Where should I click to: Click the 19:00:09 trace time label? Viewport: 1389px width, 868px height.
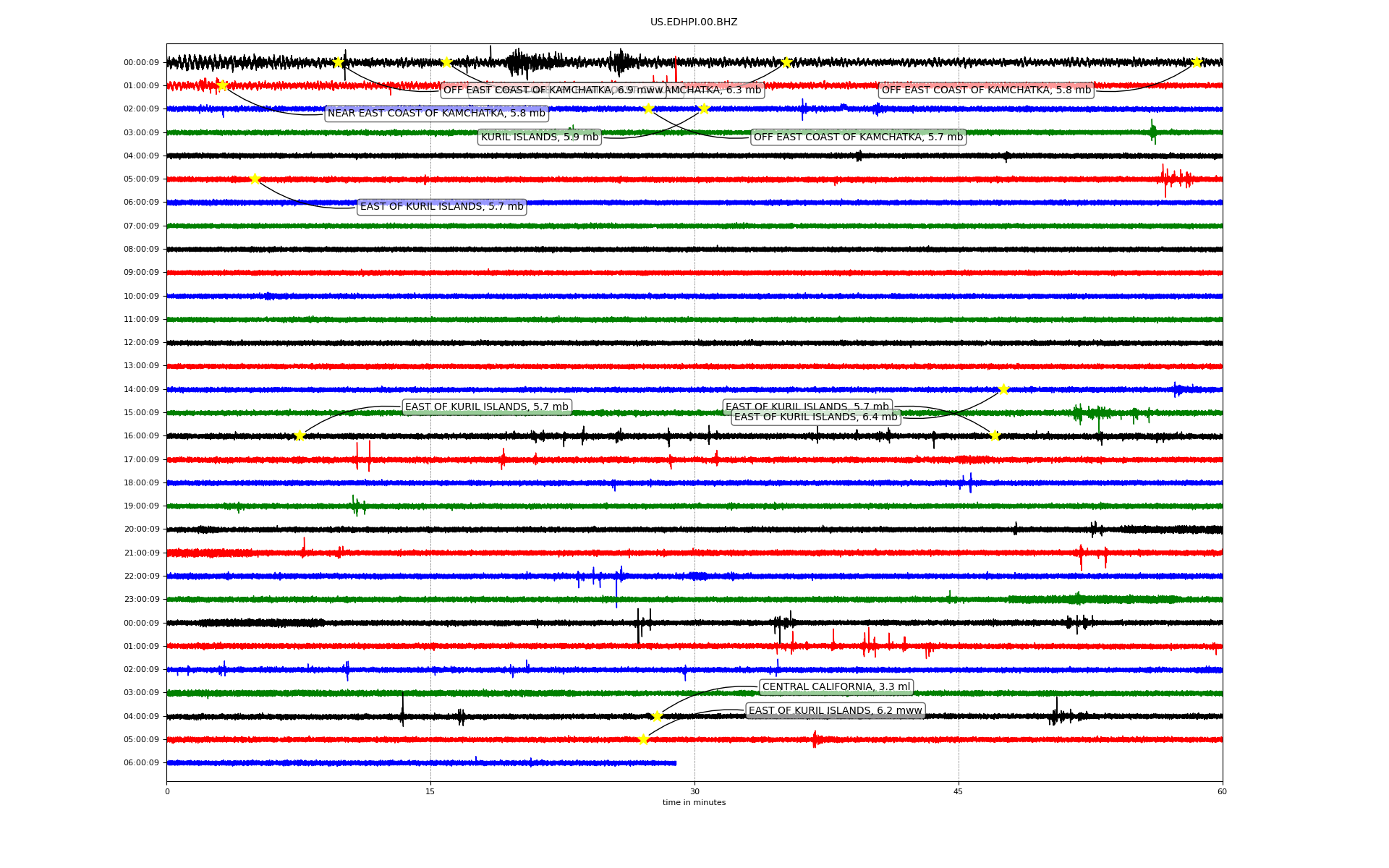click(x=141, y=506)
